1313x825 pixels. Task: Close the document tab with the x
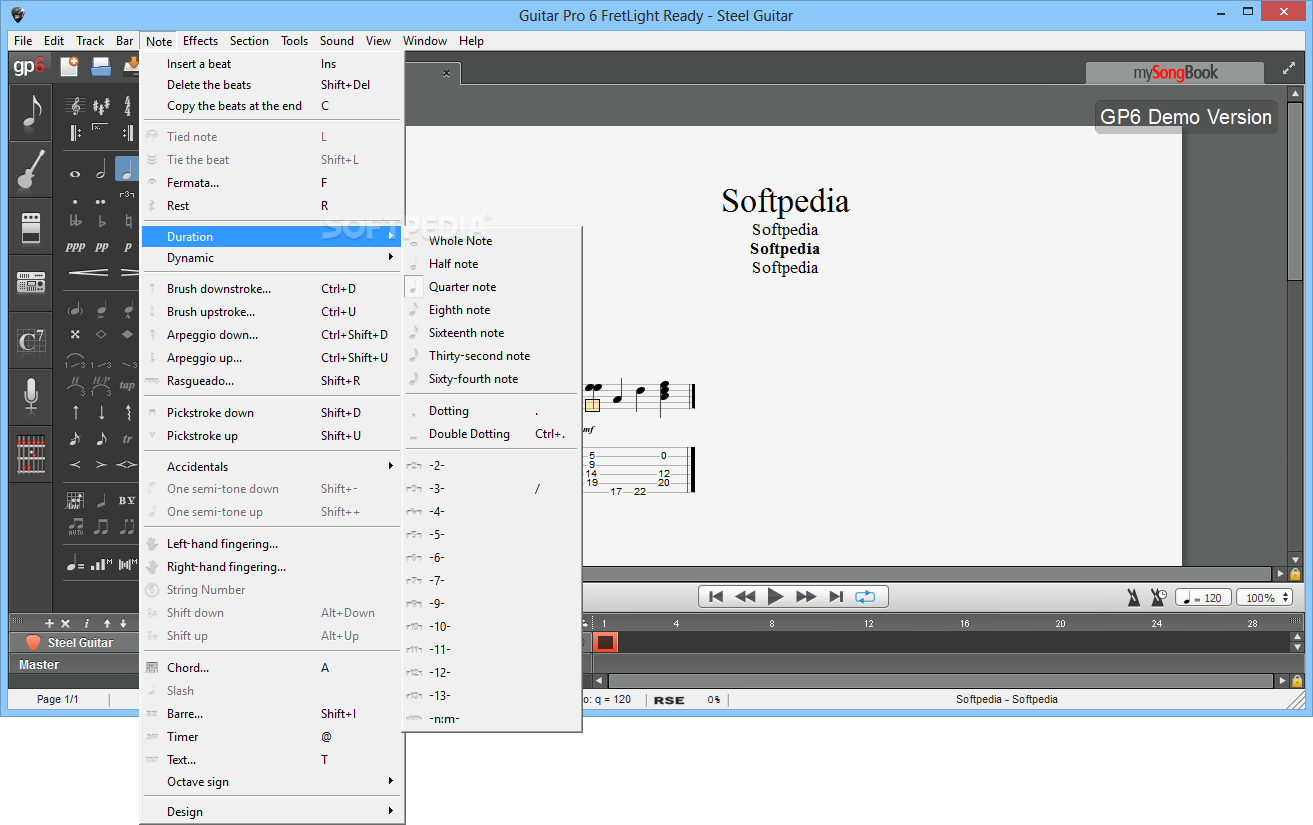click(x=446, y=73)
